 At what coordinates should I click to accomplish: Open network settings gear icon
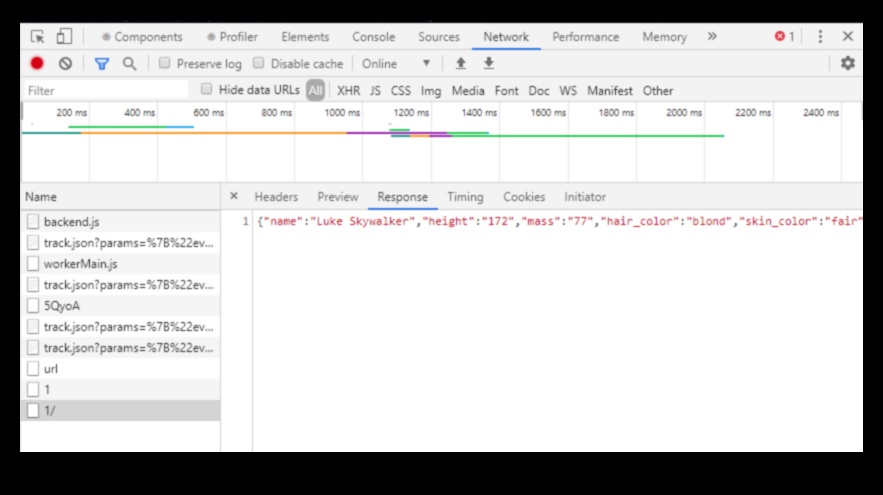click(x=847, y=63)
